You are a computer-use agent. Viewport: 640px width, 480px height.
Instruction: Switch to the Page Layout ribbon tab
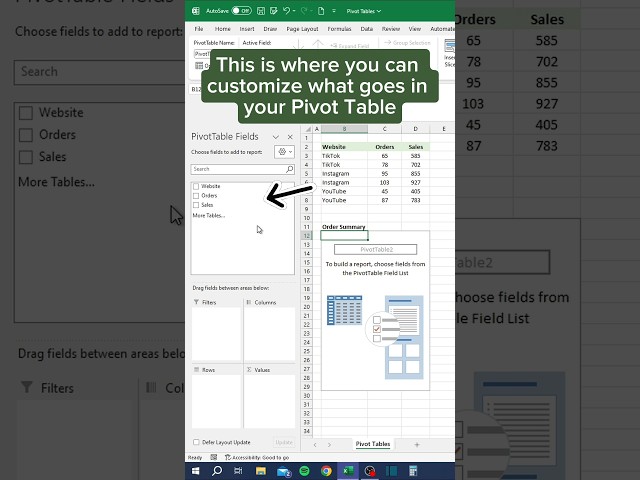click(302, 29)
